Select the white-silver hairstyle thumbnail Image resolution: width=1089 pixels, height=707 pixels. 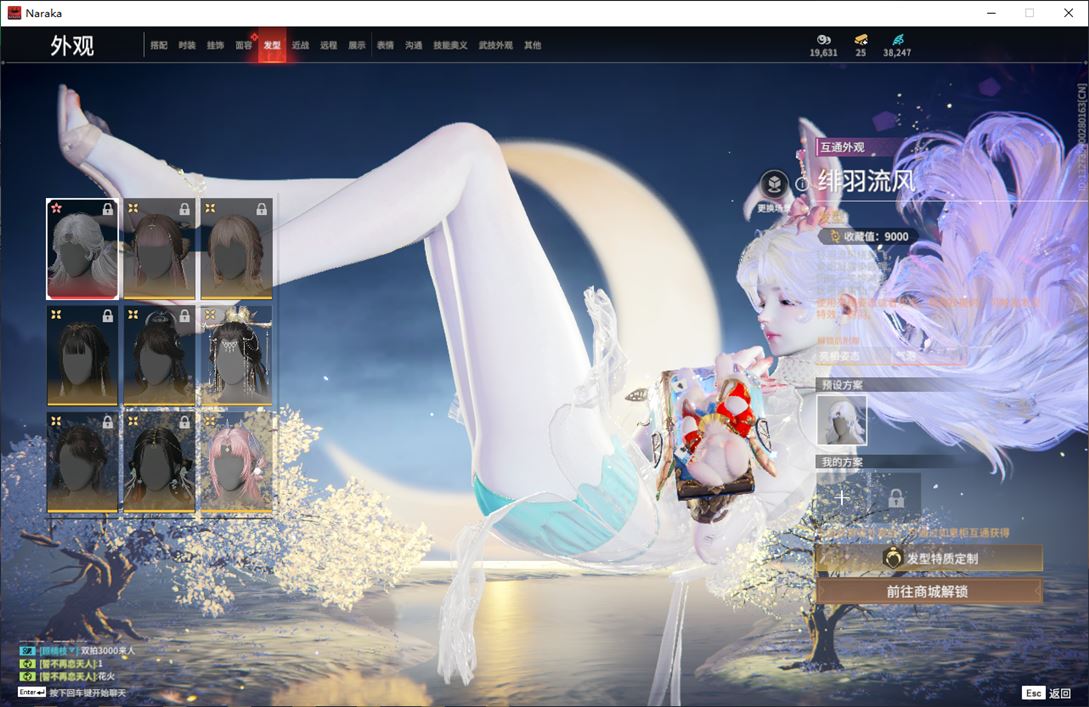click(x=82, y=249)
